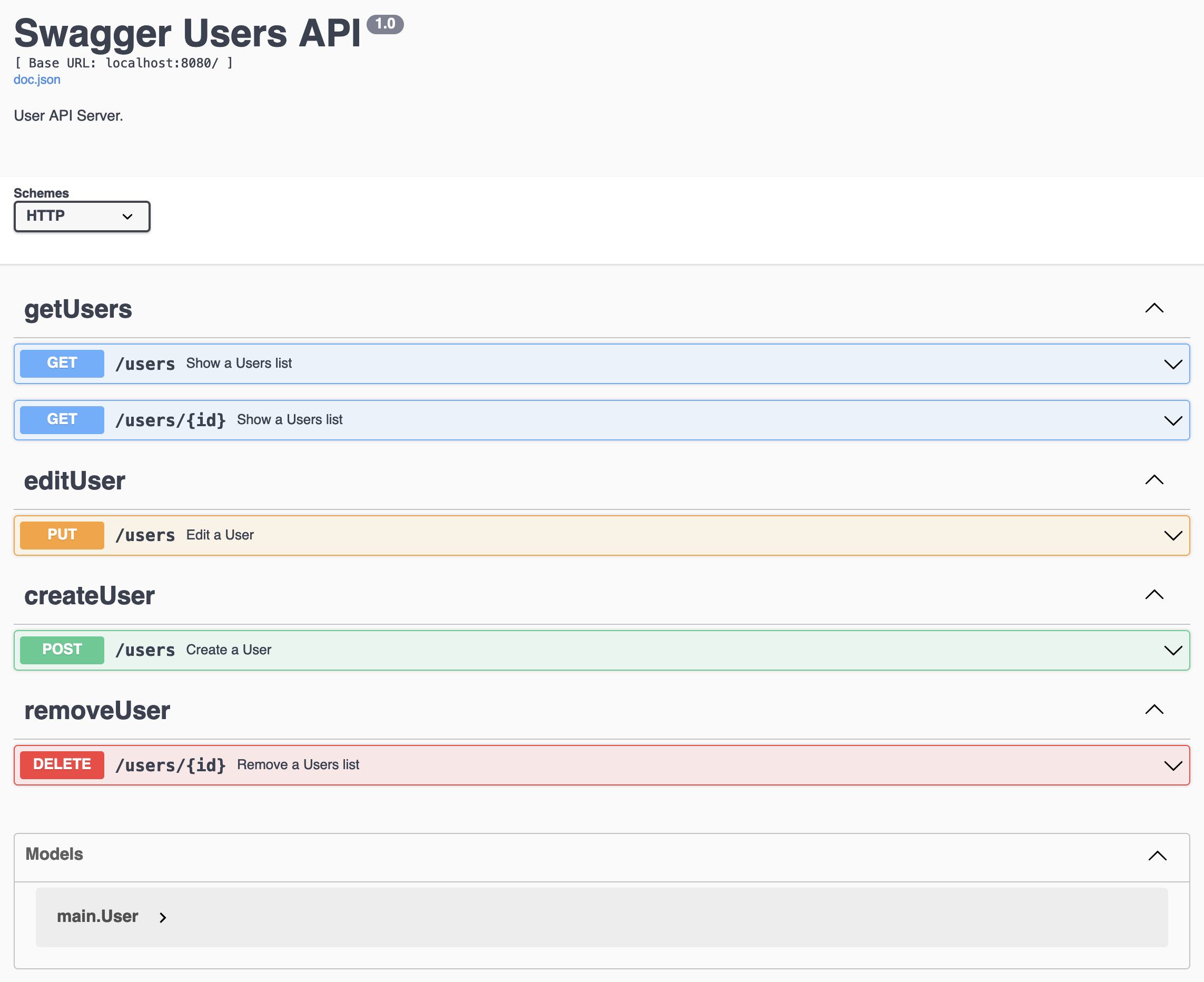Click the 'Remove a Users list' summary
The width and height of the screenshot is (1204, 982).
coord(298,765)
